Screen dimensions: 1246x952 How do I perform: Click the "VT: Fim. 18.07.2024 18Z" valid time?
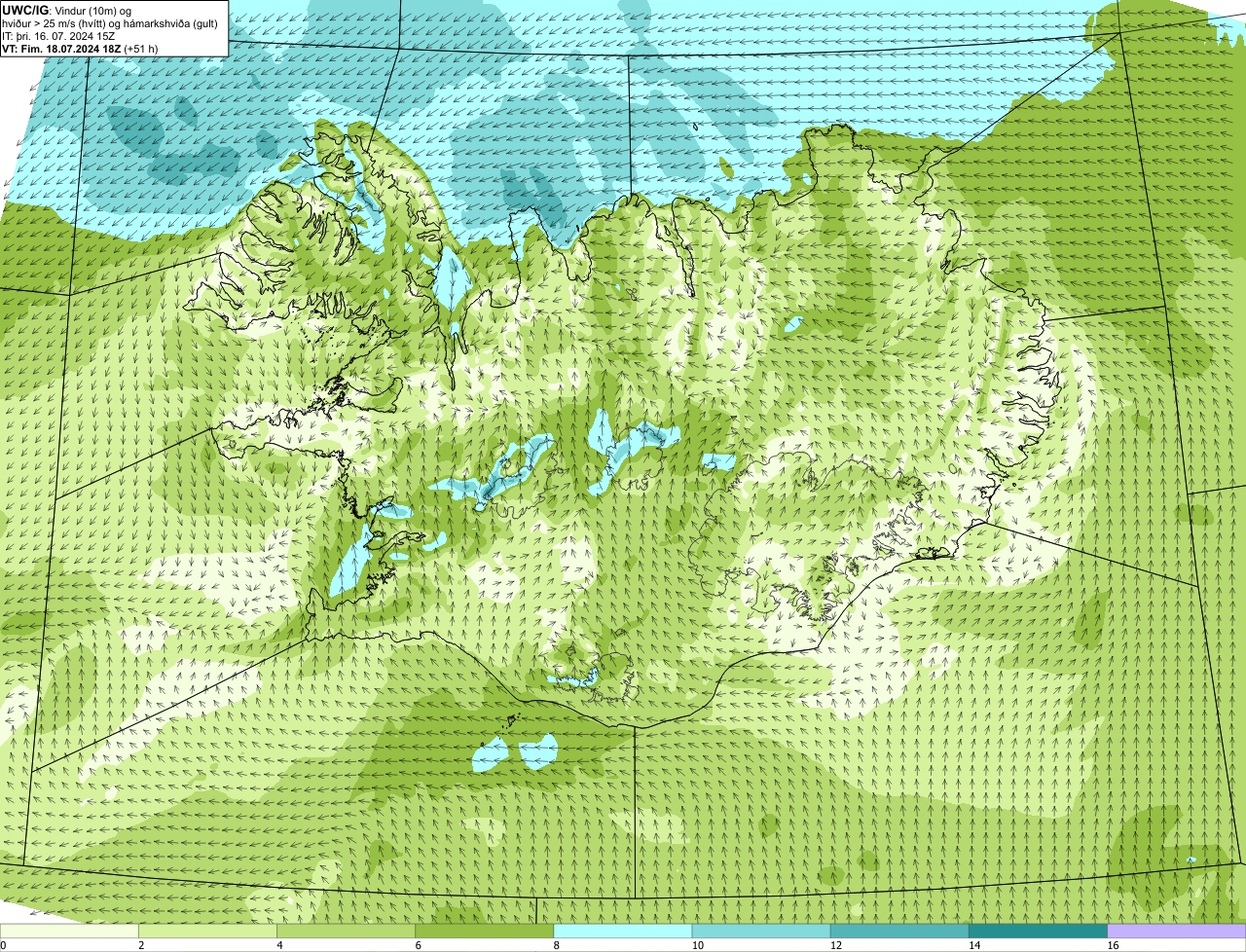62,49
